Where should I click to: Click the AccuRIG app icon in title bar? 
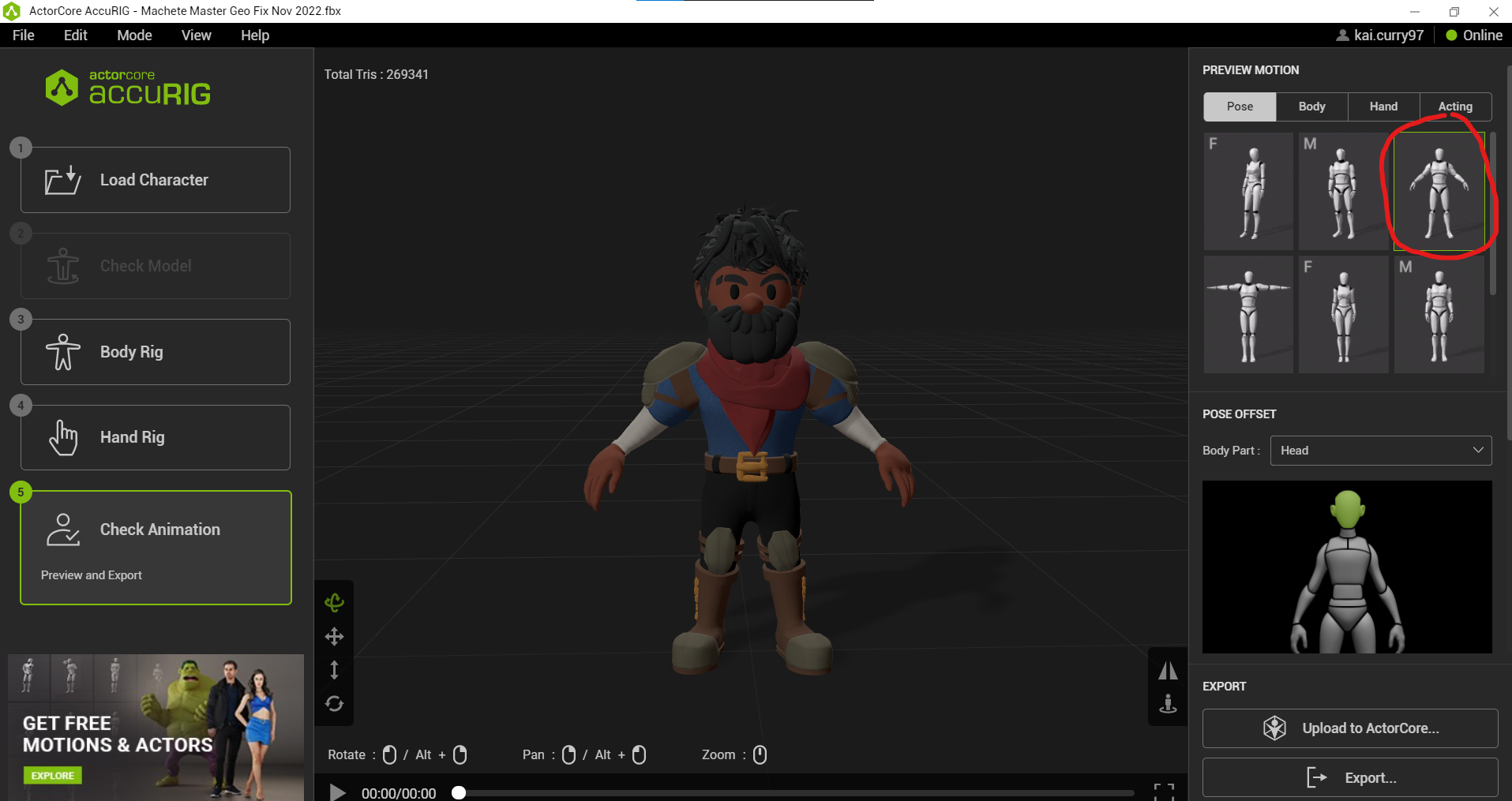tap(11, 11)
